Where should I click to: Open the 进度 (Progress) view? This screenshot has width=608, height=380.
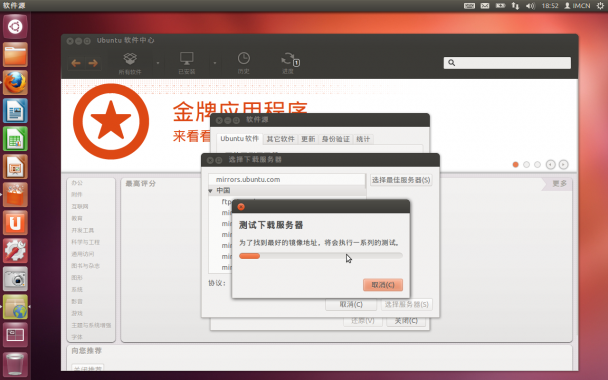289,63
